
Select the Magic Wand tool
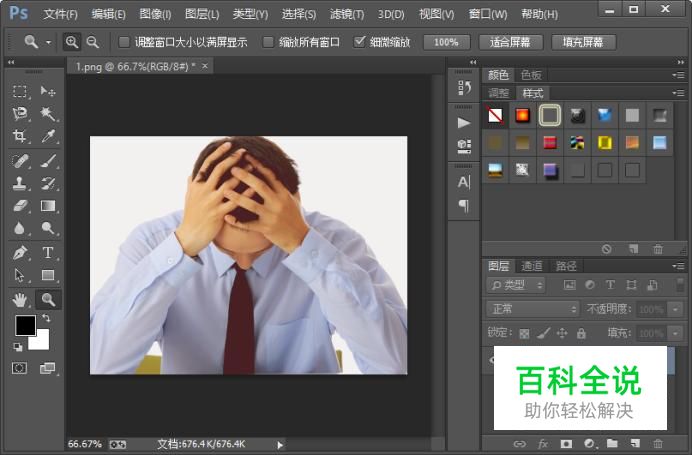coord(48,114)
